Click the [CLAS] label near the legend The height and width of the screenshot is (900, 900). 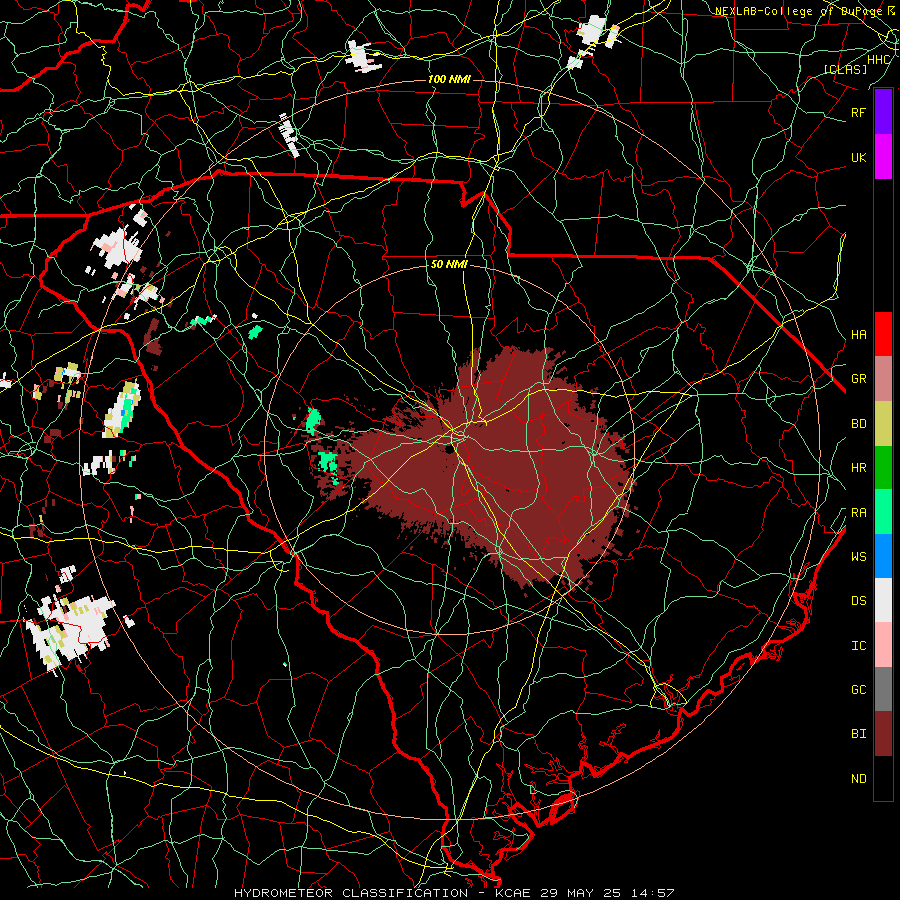click(845, 69)
